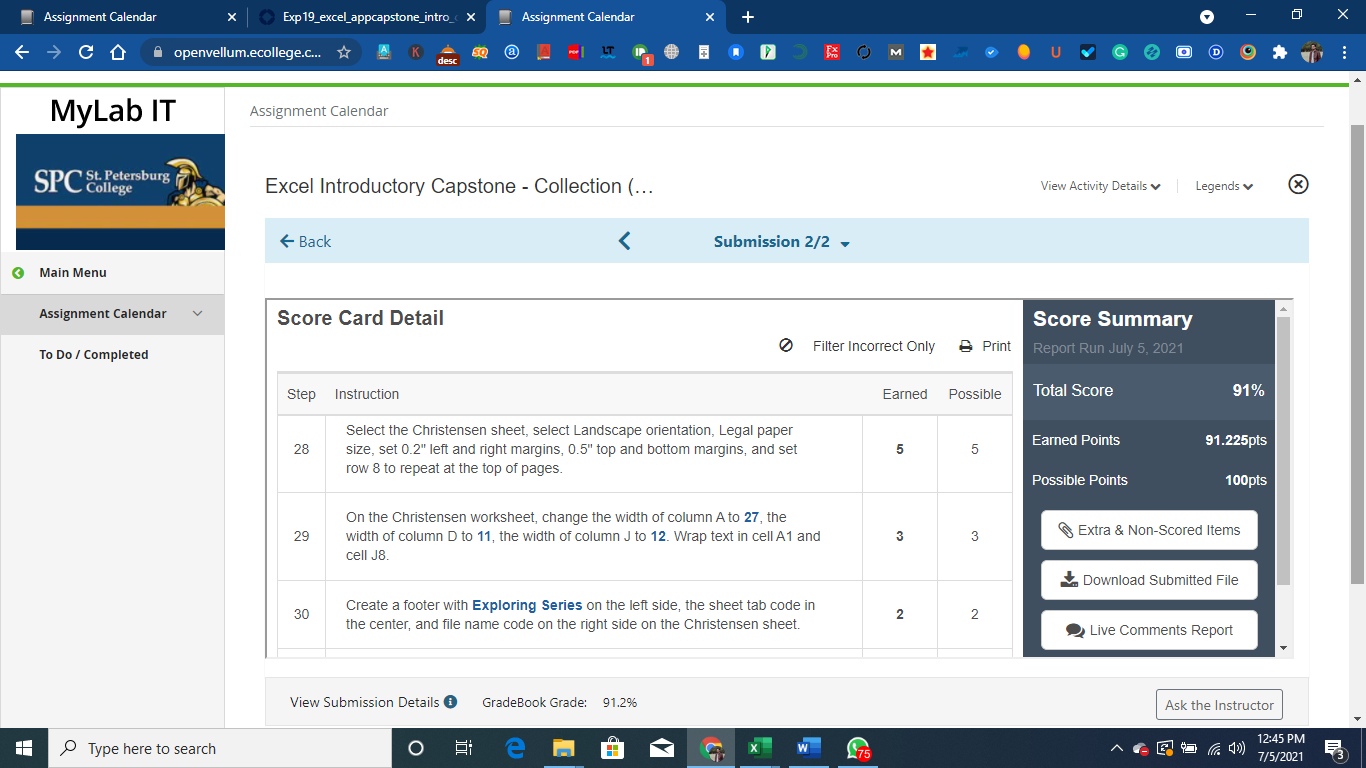Expand the Legends dropdown

click(1224, 186)
